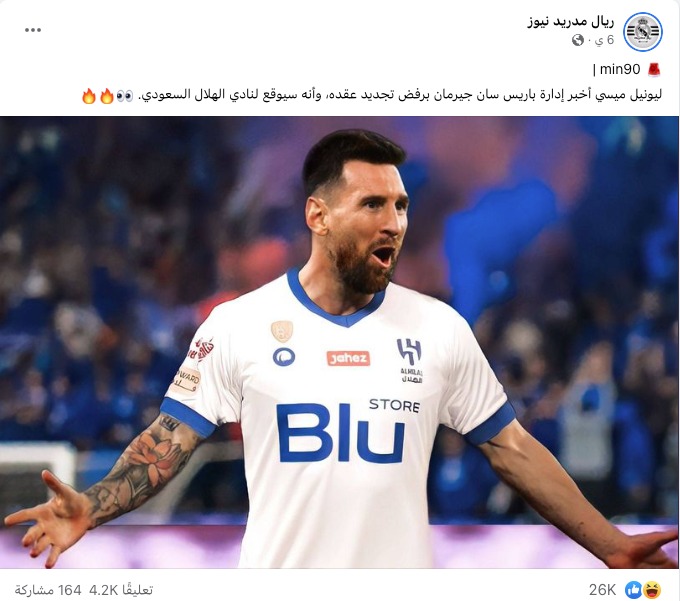The image size is (680, 601).
Task: View the 26K reactions count
Action: (602, 590)
